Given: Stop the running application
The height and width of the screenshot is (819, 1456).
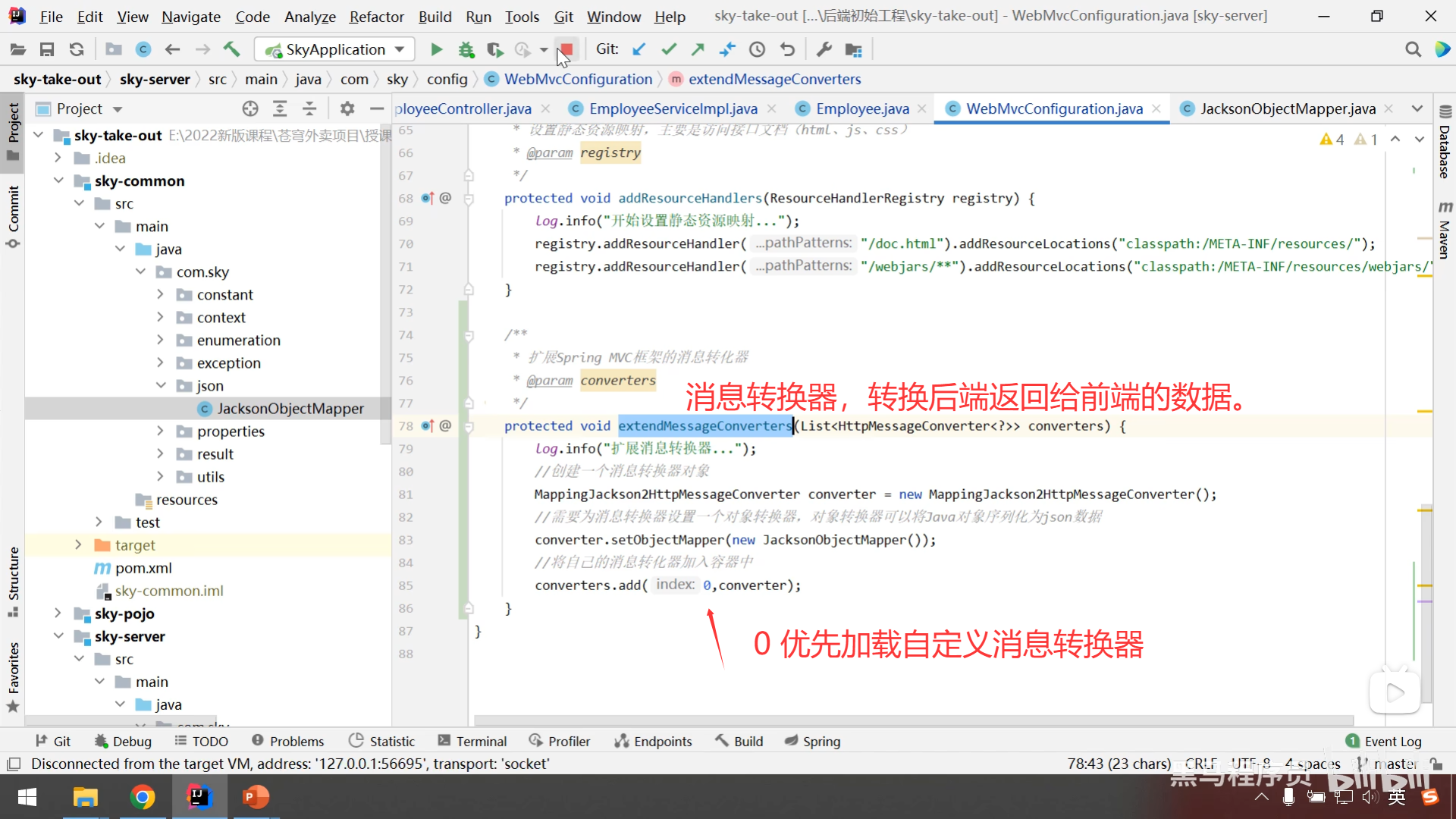Looking at the screenshot, I should (566, 50).
